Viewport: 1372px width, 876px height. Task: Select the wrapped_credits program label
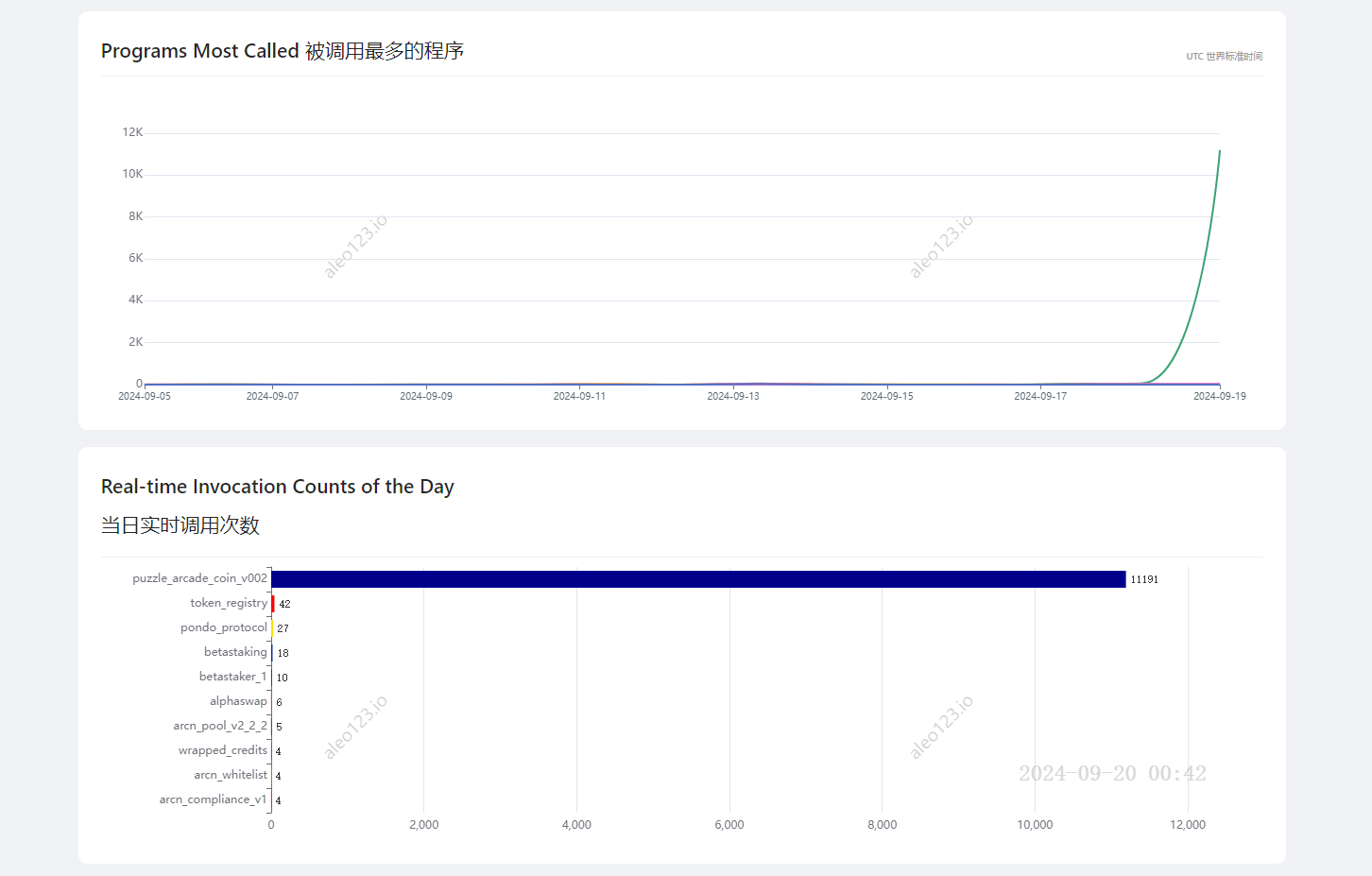click(223, 750)
